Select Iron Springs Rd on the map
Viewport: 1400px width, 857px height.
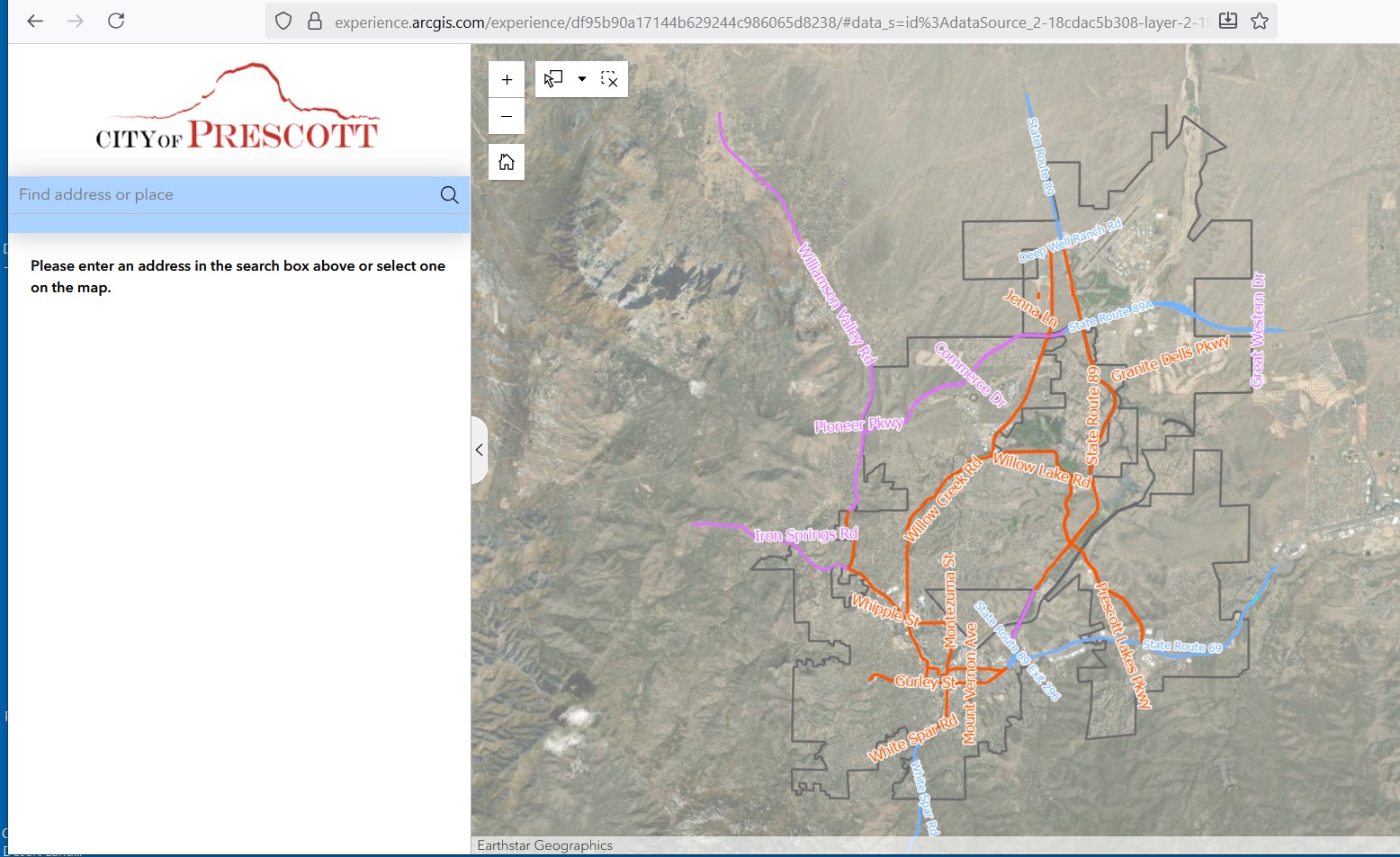click(805, 536)
